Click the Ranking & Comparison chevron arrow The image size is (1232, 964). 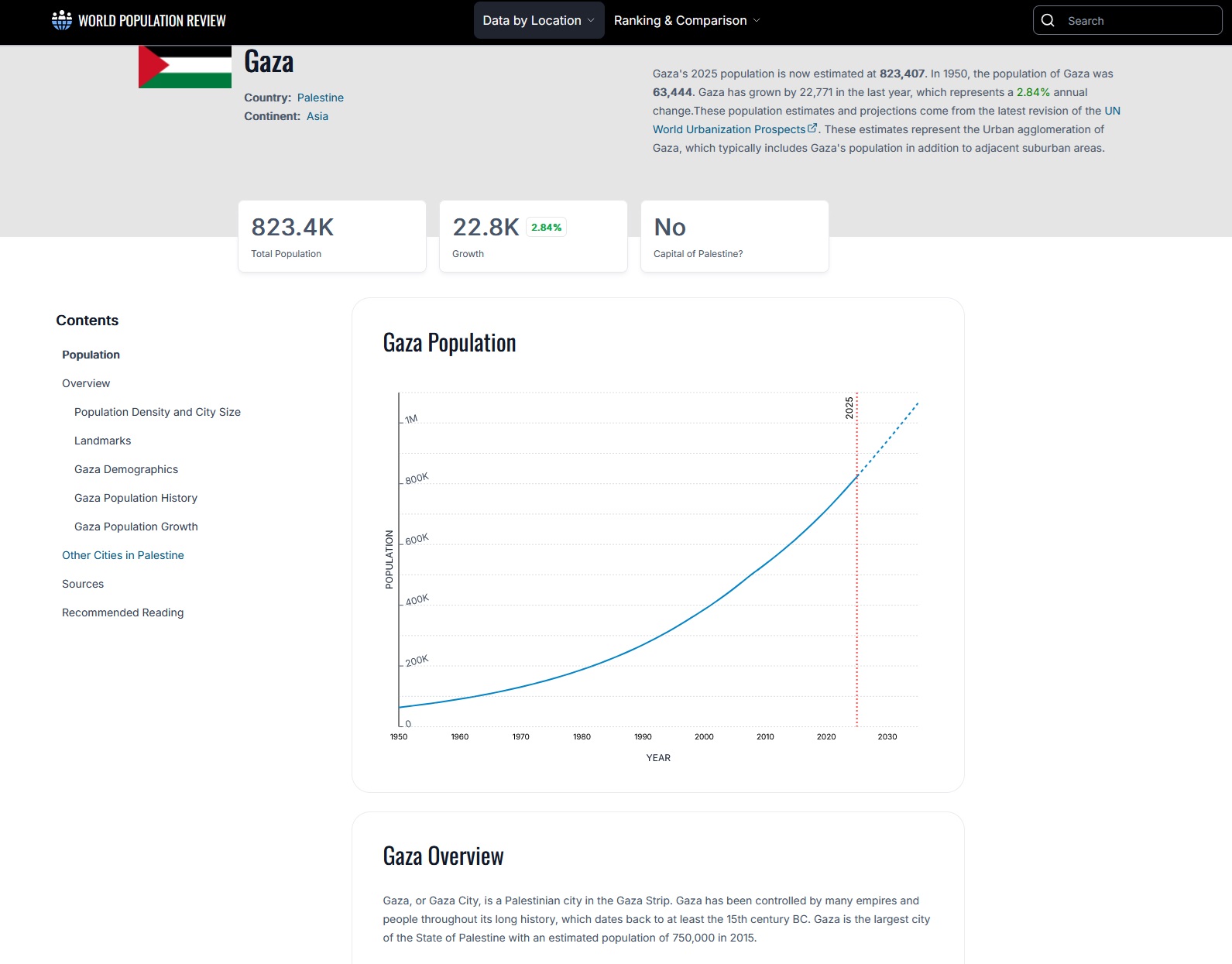coord(757,20)
